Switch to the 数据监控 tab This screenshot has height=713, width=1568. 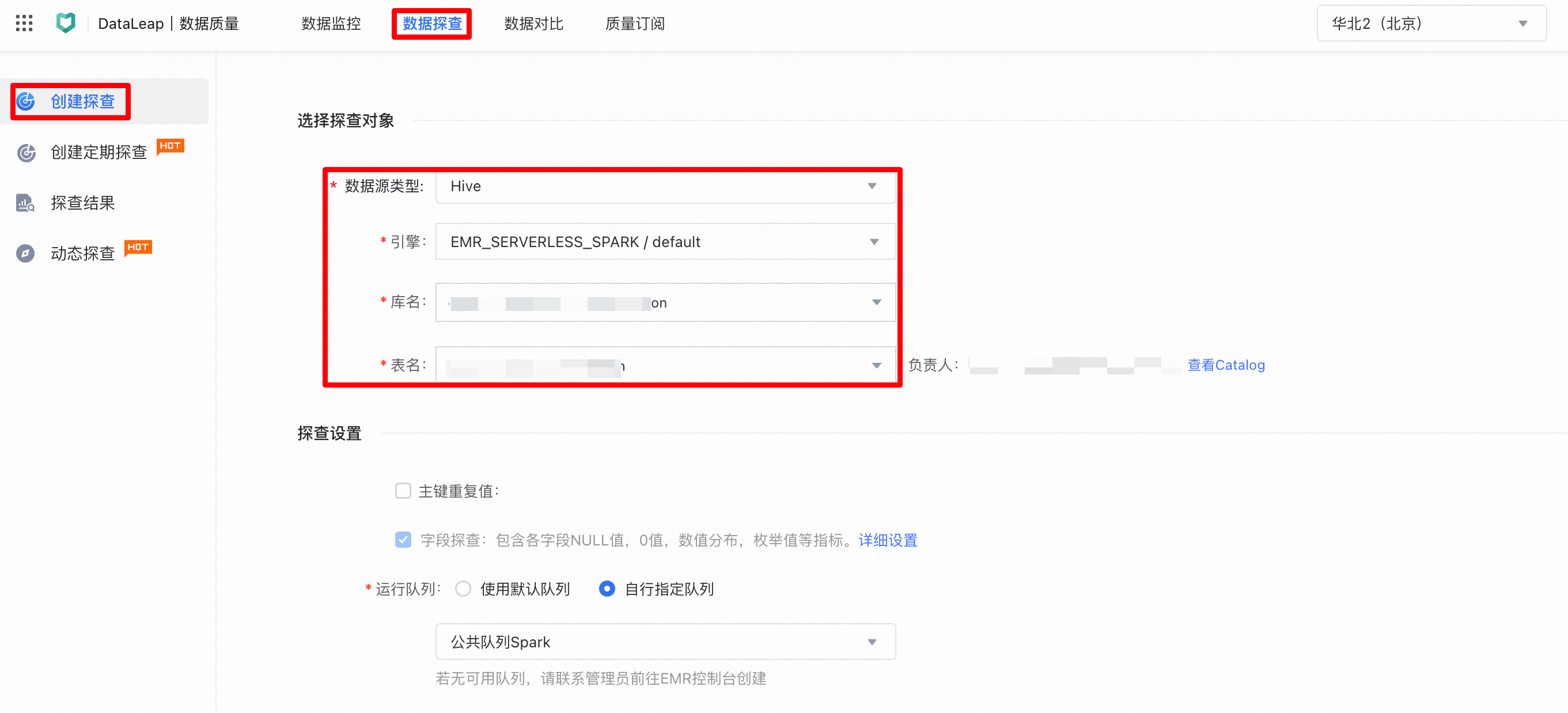pos(331,23)
